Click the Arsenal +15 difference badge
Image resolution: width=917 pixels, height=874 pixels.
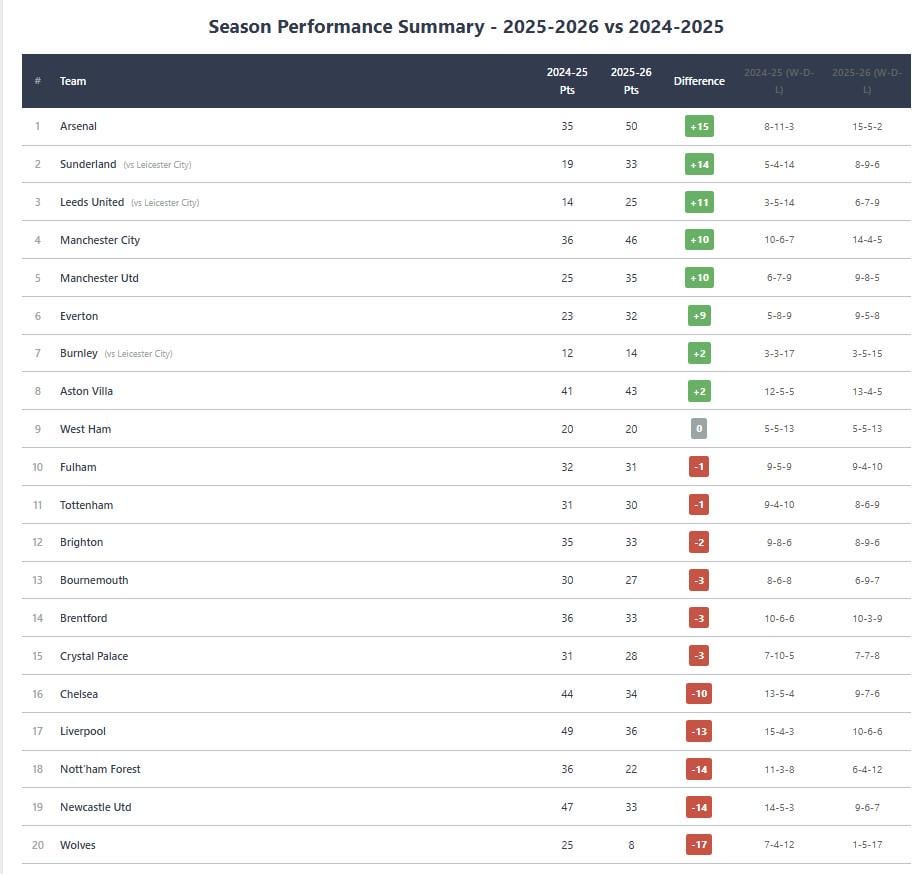[x=699, y=126]
